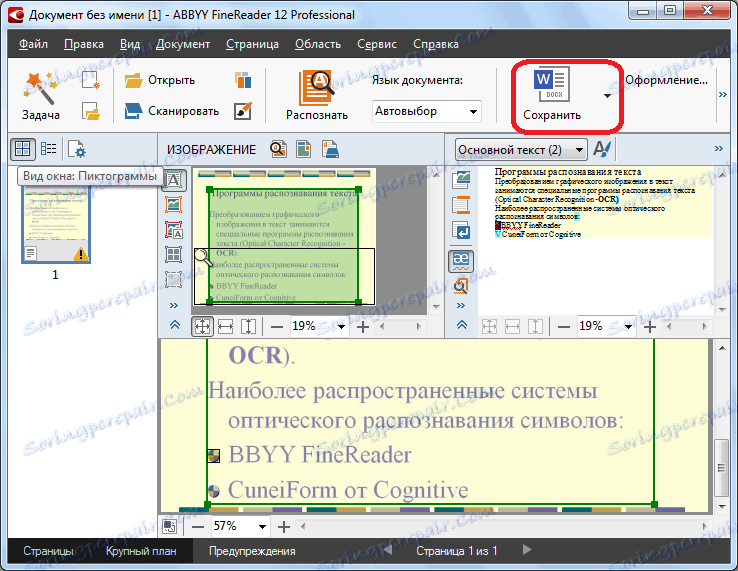This screenshot has width=738, height=571.
Task: Click the Задача magic wand icon
Action: (40, 89)
